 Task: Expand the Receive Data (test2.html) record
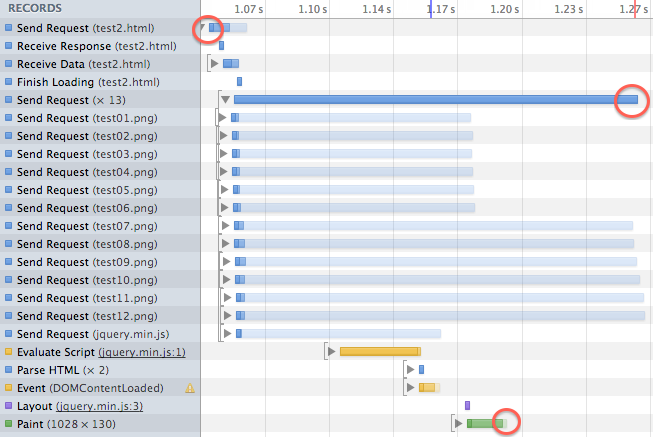coord(214,64)
